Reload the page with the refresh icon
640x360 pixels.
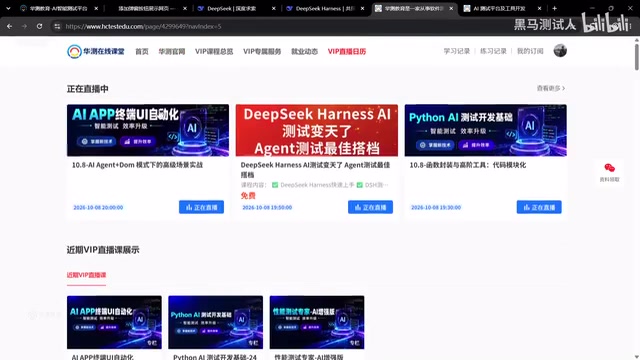click(x=39, y=26)
